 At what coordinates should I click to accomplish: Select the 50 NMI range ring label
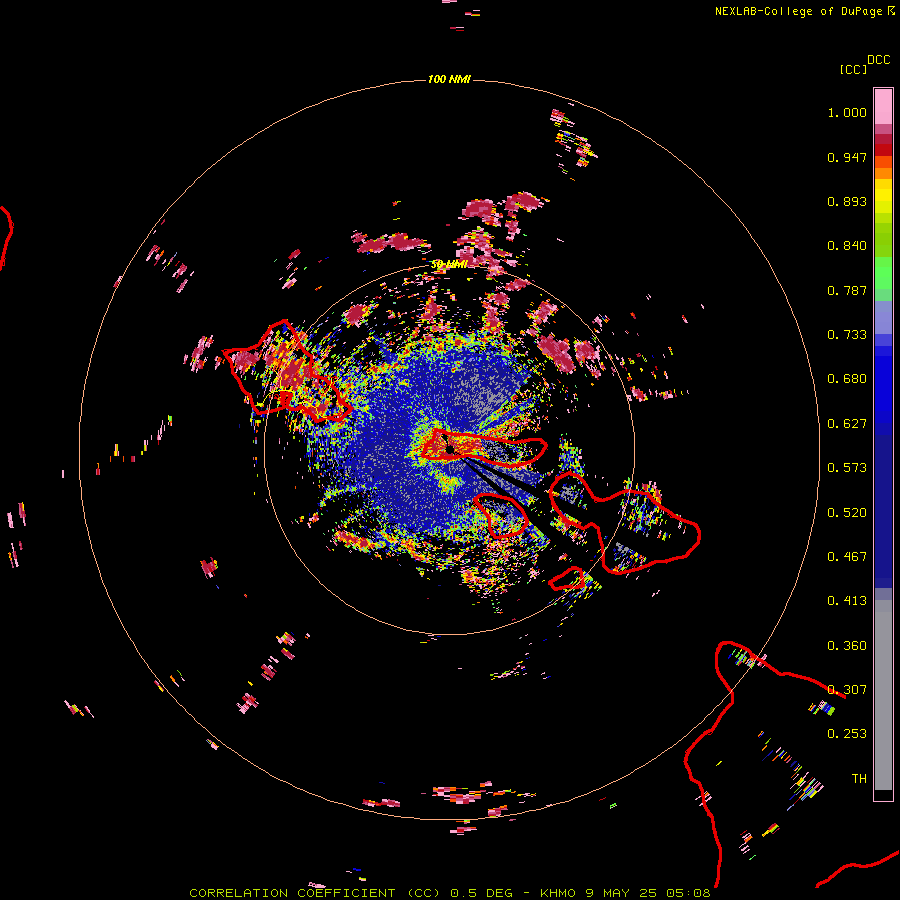449,265
